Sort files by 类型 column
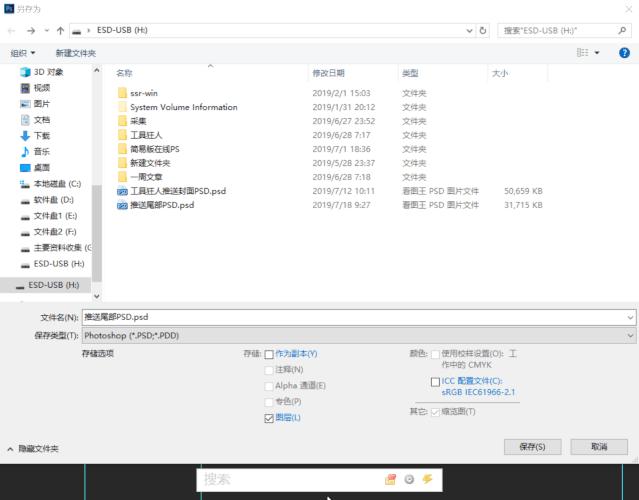 [x=410, y=73]
